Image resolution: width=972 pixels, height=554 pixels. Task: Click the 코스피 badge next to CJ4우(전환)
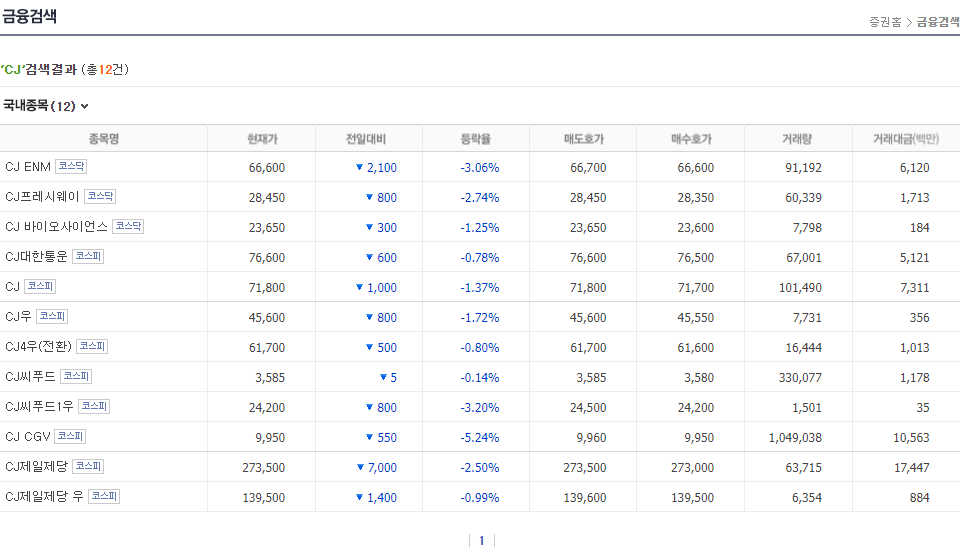[92, 346]
